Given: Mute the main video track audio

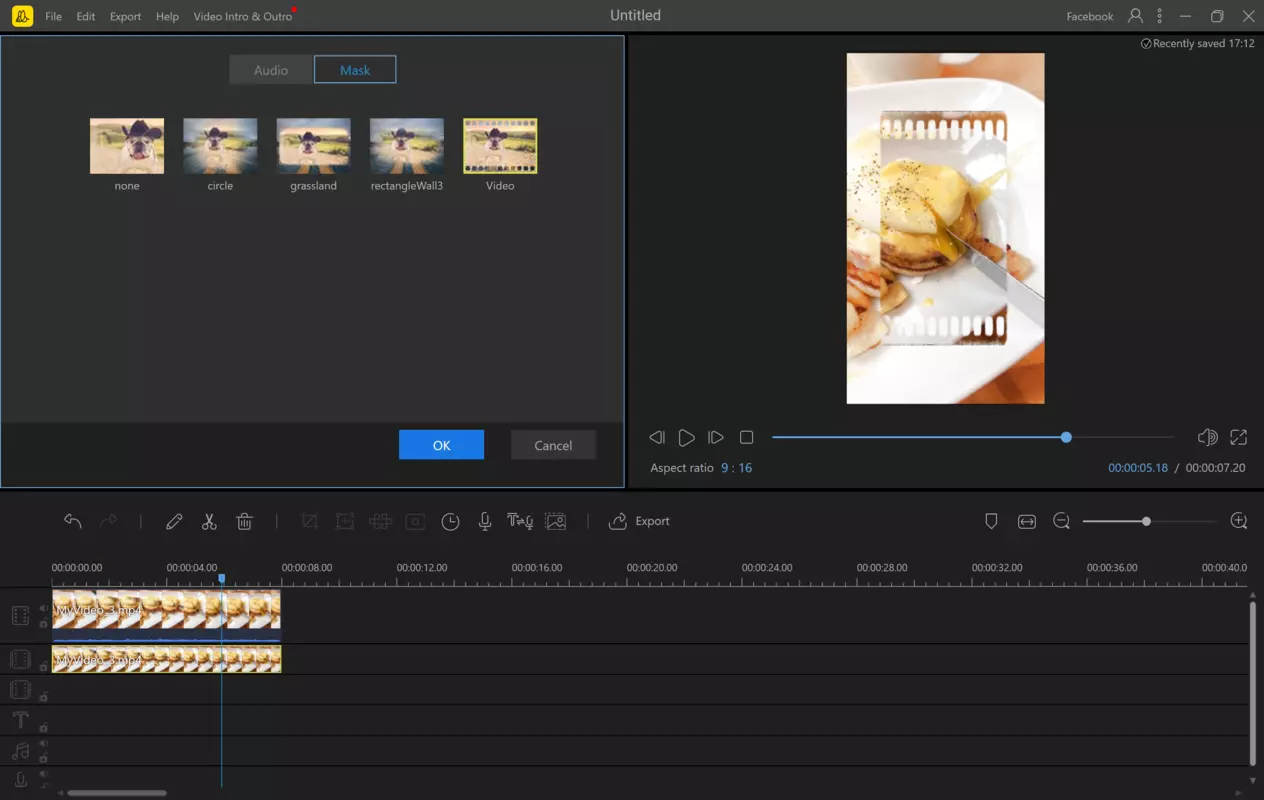Looking at the screenshot, I should tap(43, 608).
